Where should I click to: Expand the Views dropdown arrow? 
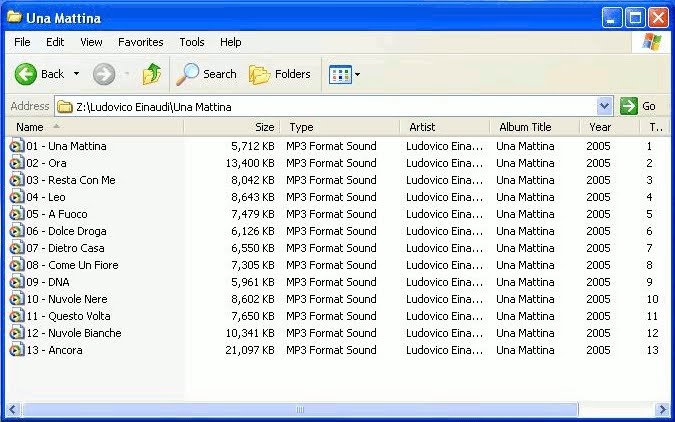point(357,74)
